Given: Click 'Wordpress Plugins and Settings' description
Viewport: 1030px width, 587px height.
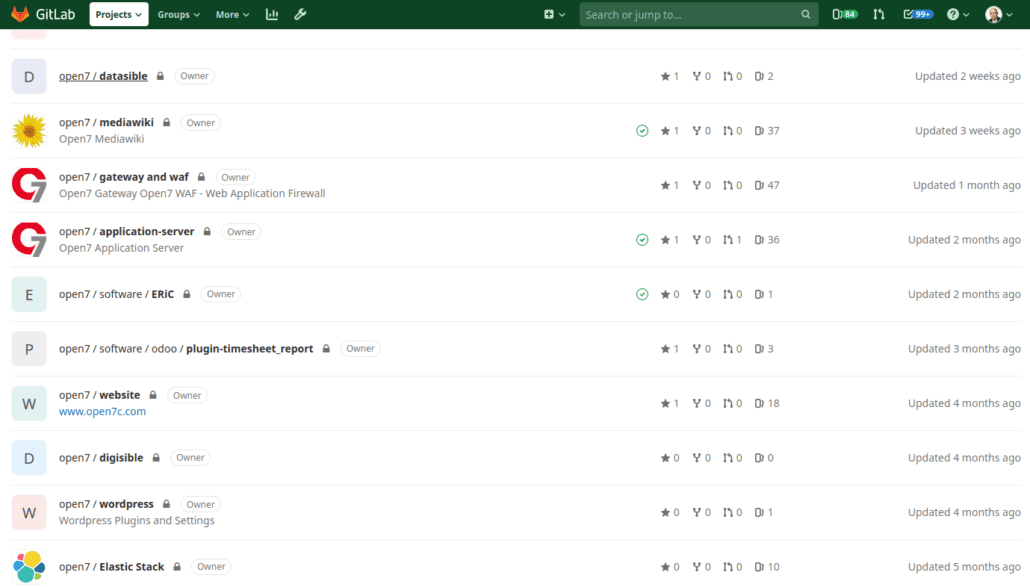Looking at the screenshot, I should tap(137, 520).
